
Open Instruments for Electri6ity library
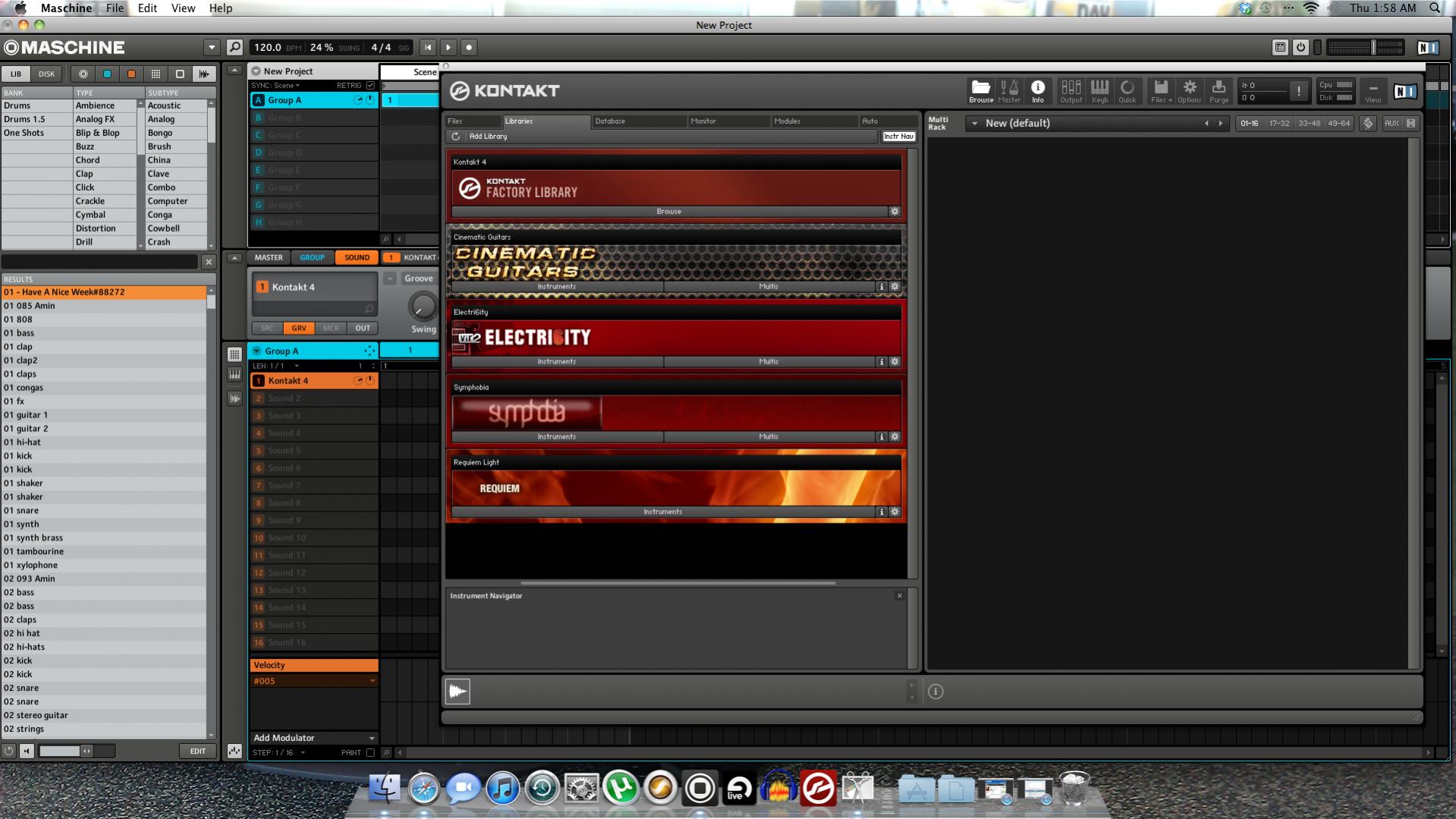pos(557,362)
